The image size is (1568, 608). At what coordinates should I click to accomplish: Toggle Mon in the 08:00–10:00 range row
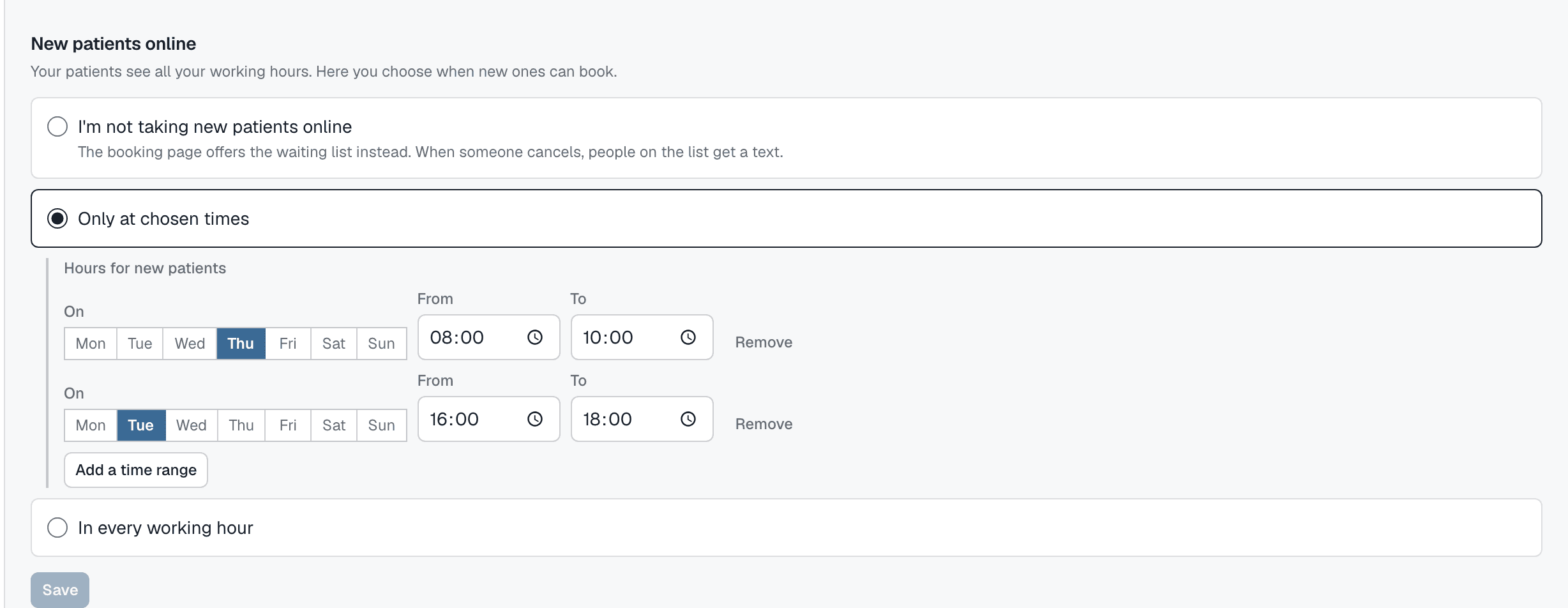point(91,344)
